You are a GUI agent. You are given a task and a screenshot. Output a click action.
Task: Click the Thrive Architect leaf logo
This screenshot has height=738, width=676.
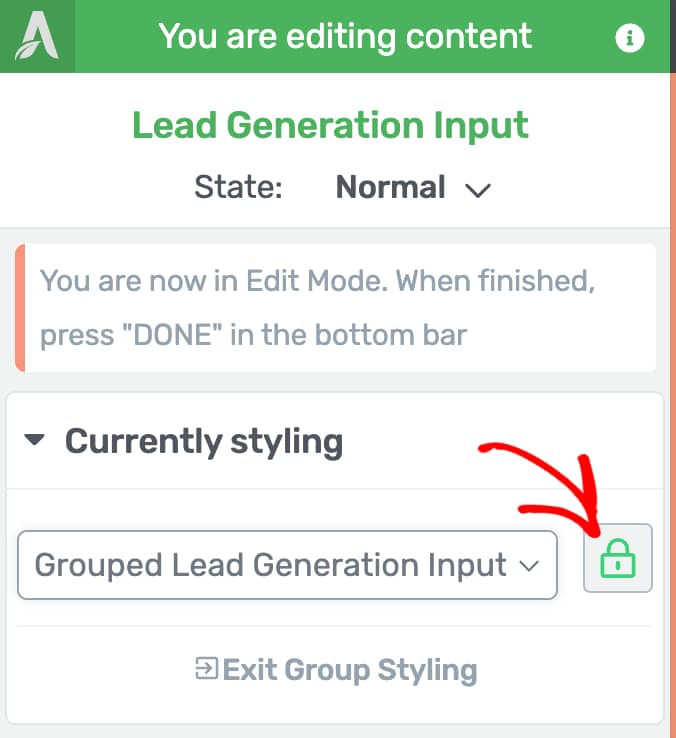[x=37, y=36]
